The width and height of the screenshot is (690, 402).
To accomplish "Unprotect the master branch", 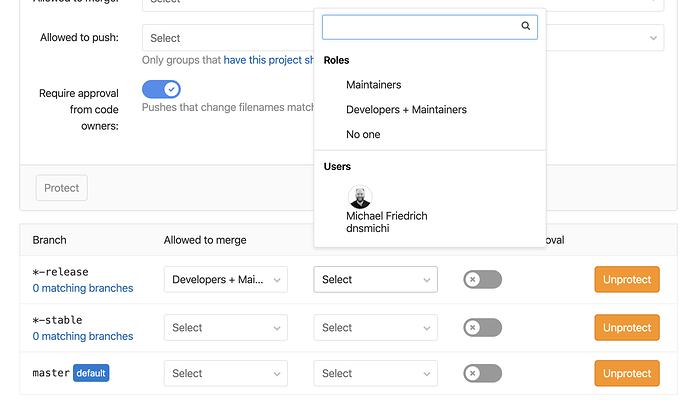I will click(627, 373).
